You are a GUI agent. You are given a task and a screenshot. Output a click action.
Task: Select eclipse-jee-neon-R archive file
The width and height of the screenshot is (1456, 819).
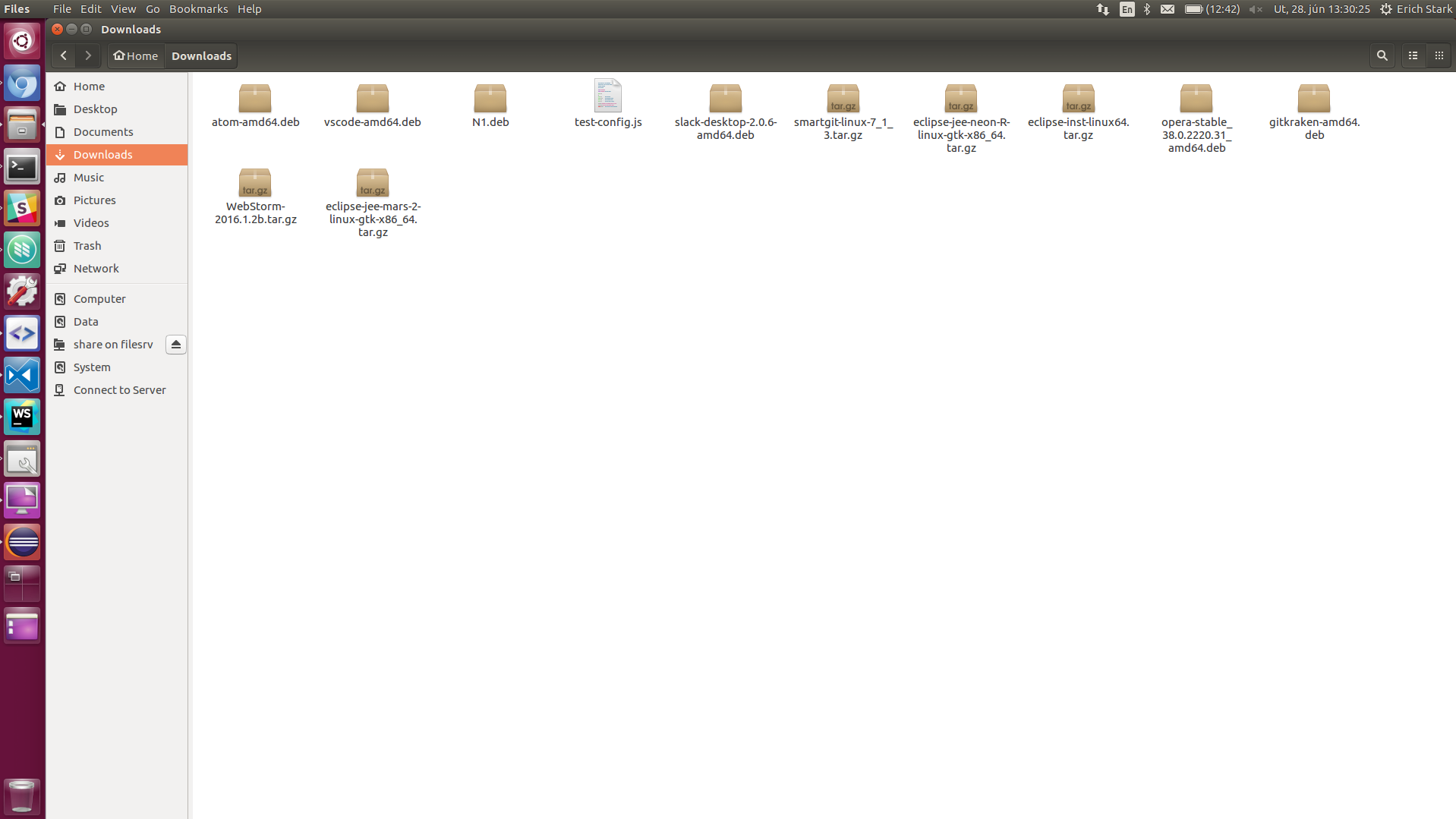961,118
